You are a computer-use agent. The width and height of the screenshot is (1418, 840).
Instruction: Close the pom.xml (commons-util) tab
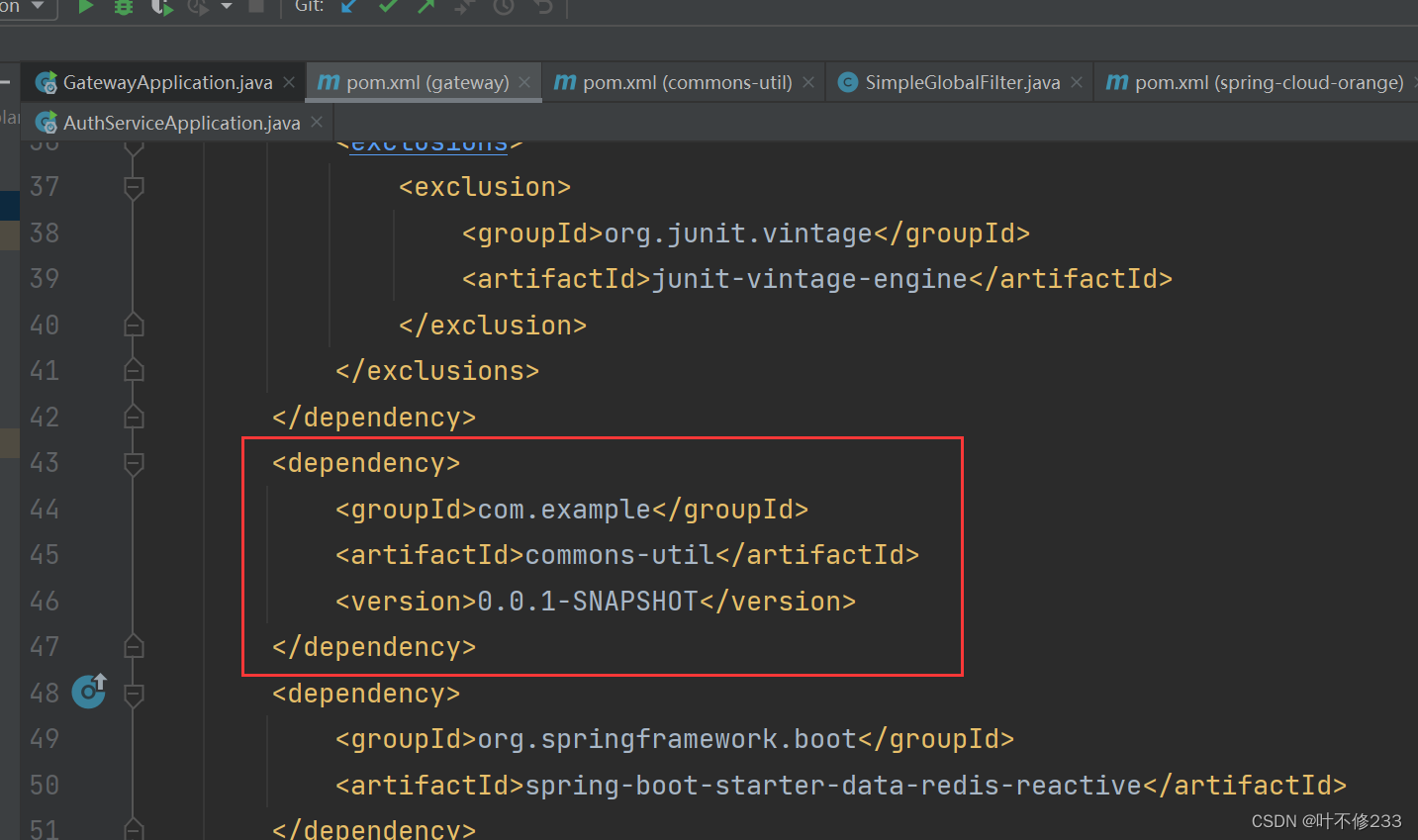808,82
